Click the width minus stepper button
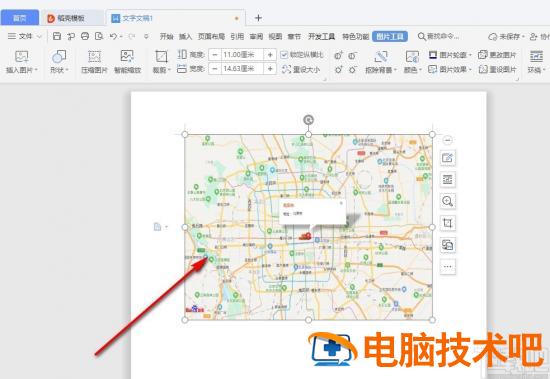 click(215, 68)
